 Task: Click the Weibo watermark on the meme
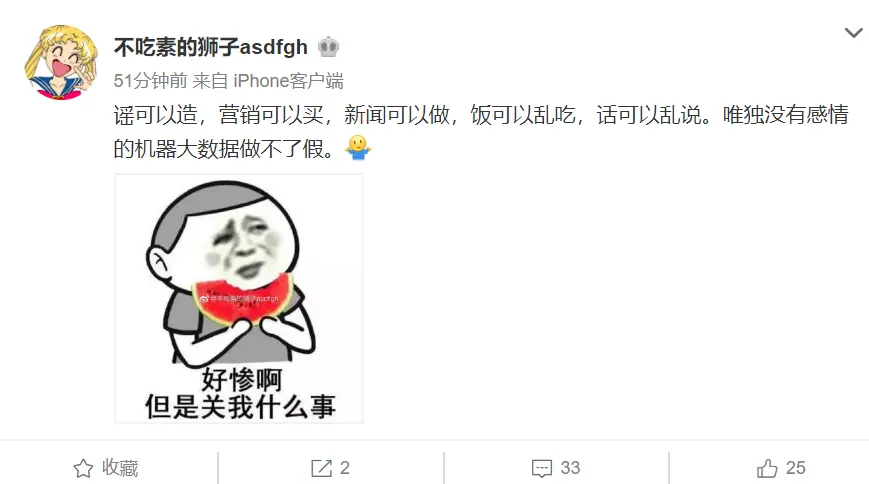click(x=239, y=298)
